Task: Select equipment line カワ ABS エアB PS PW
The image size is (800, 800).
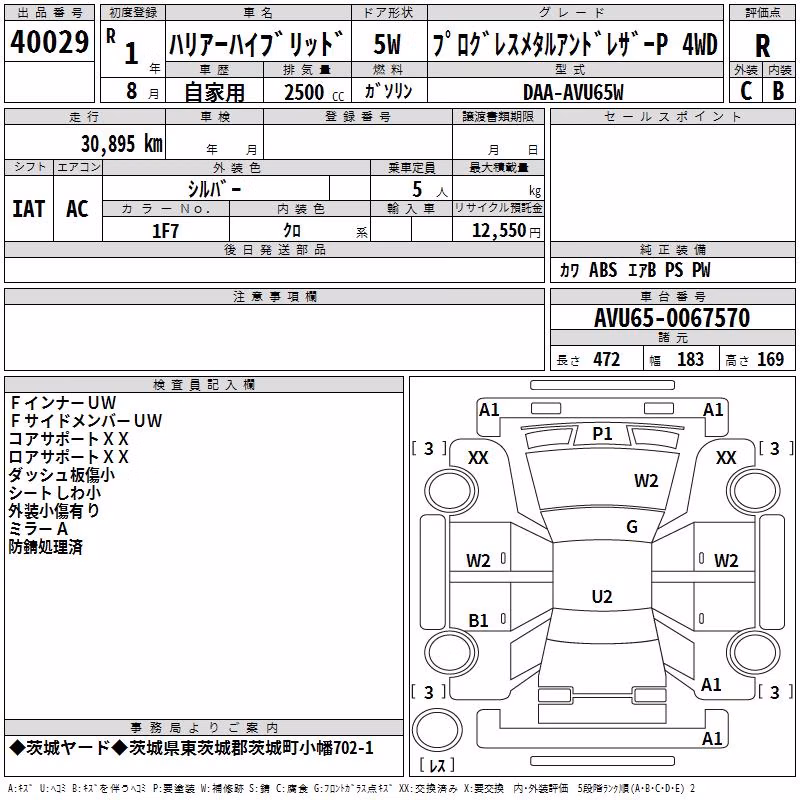Action: coord(634,270)
